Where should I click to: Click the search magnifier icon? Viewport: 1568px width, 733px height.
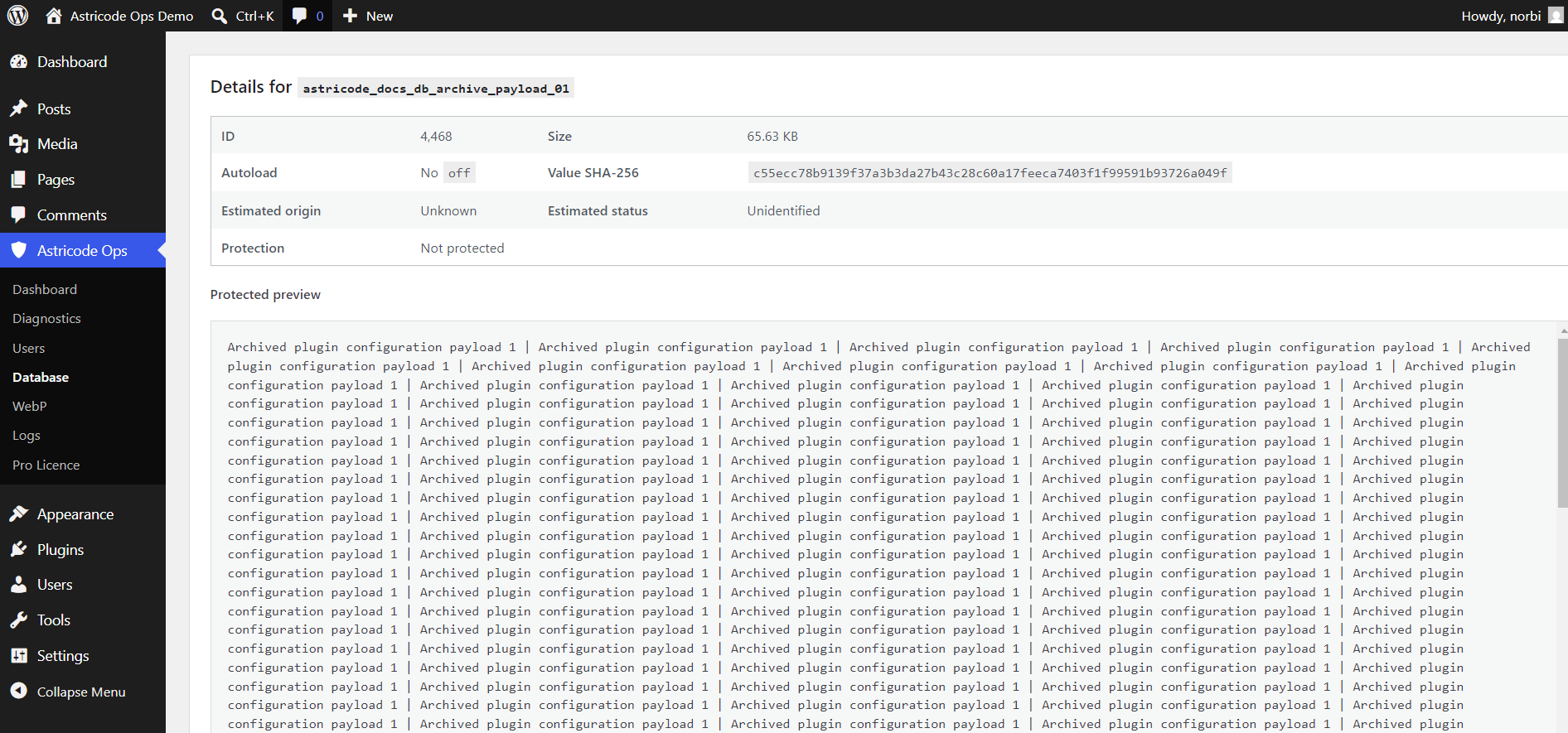coord(220,16)
